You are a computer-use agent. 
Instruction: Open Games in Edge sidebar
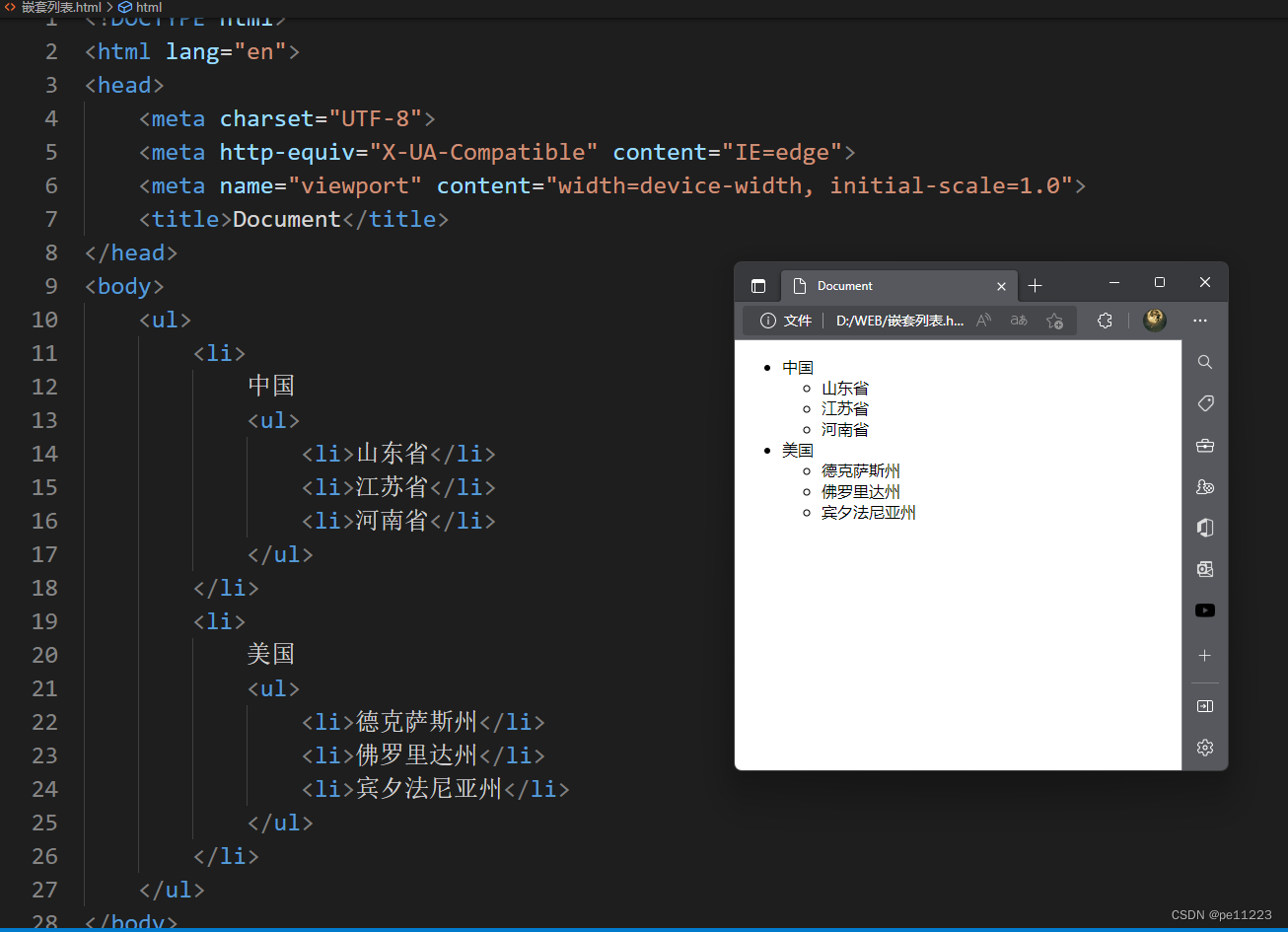pos(1205,486)
